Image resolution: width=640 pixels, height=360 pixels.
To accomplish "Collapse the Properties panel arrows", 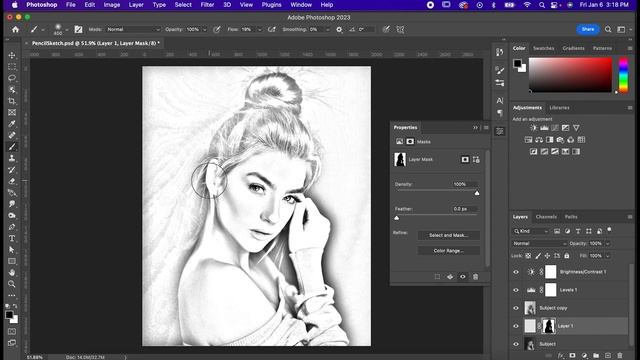I will [475, 127].
